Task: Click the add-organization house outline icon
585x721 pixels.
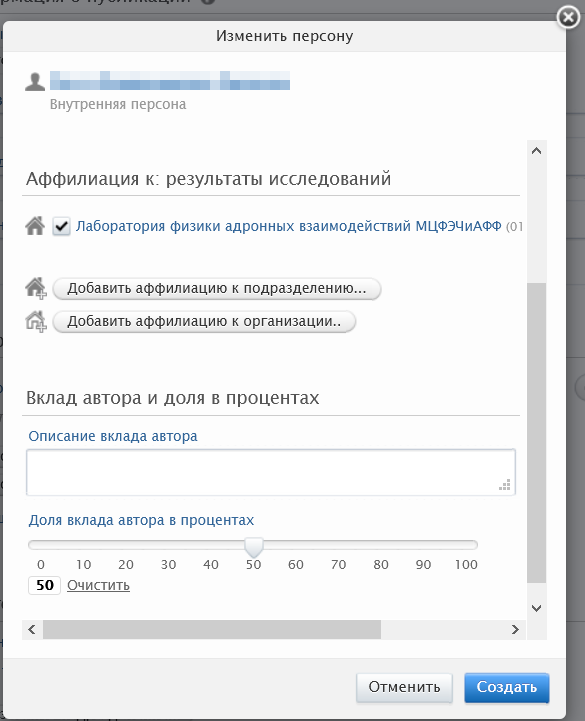Action: (36, 321)
